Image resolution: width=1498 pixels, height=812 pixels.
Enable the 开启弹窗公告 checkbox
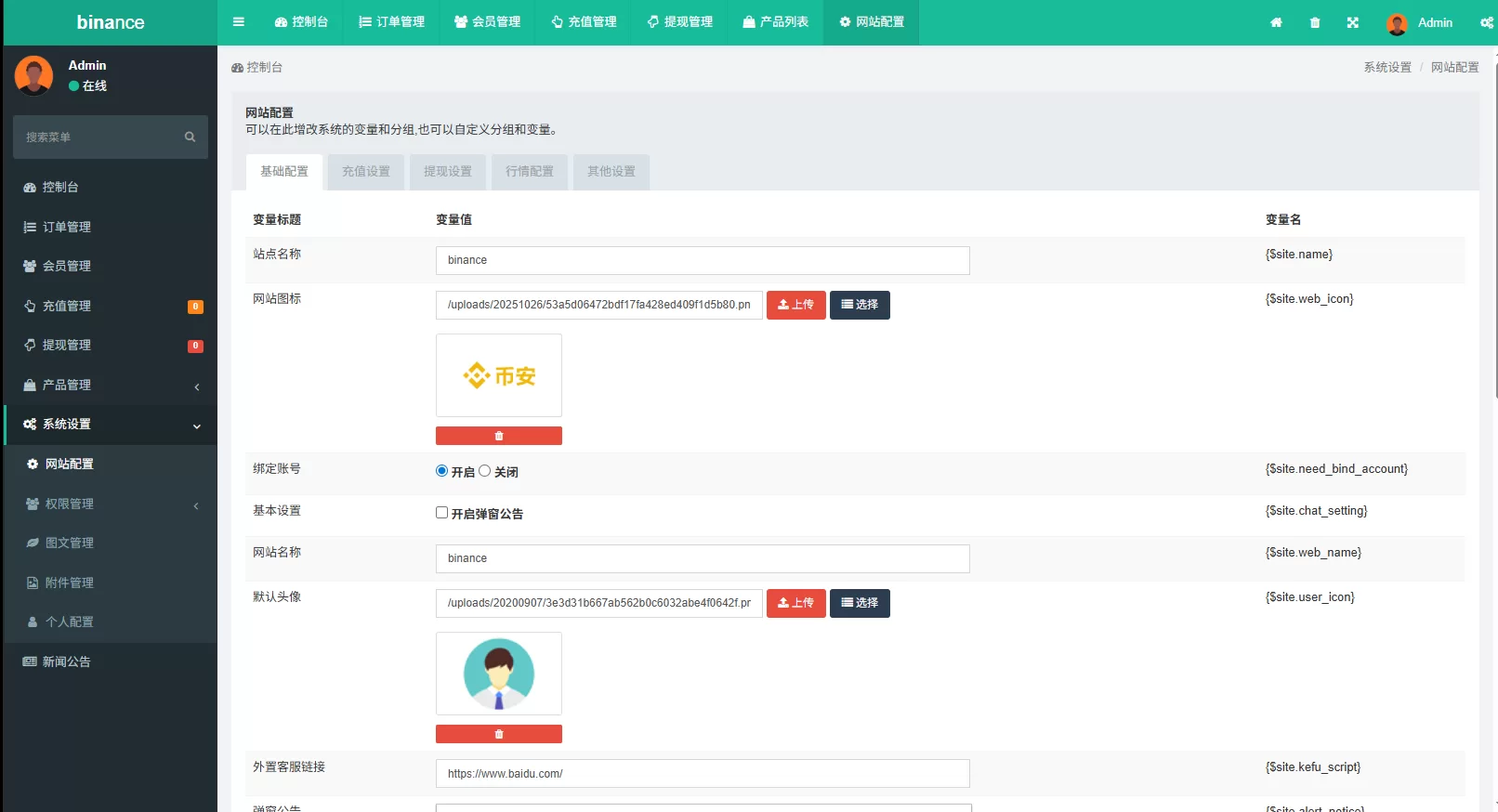click(x=442, y=513)
